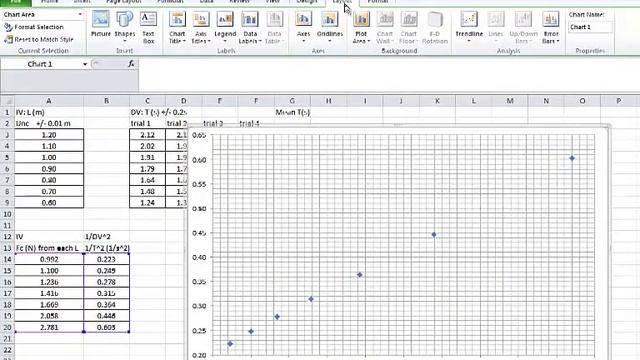The image size is (640, 360).
Task: Click the highest data point near 0.60
Action: click(x=572, y=158)
